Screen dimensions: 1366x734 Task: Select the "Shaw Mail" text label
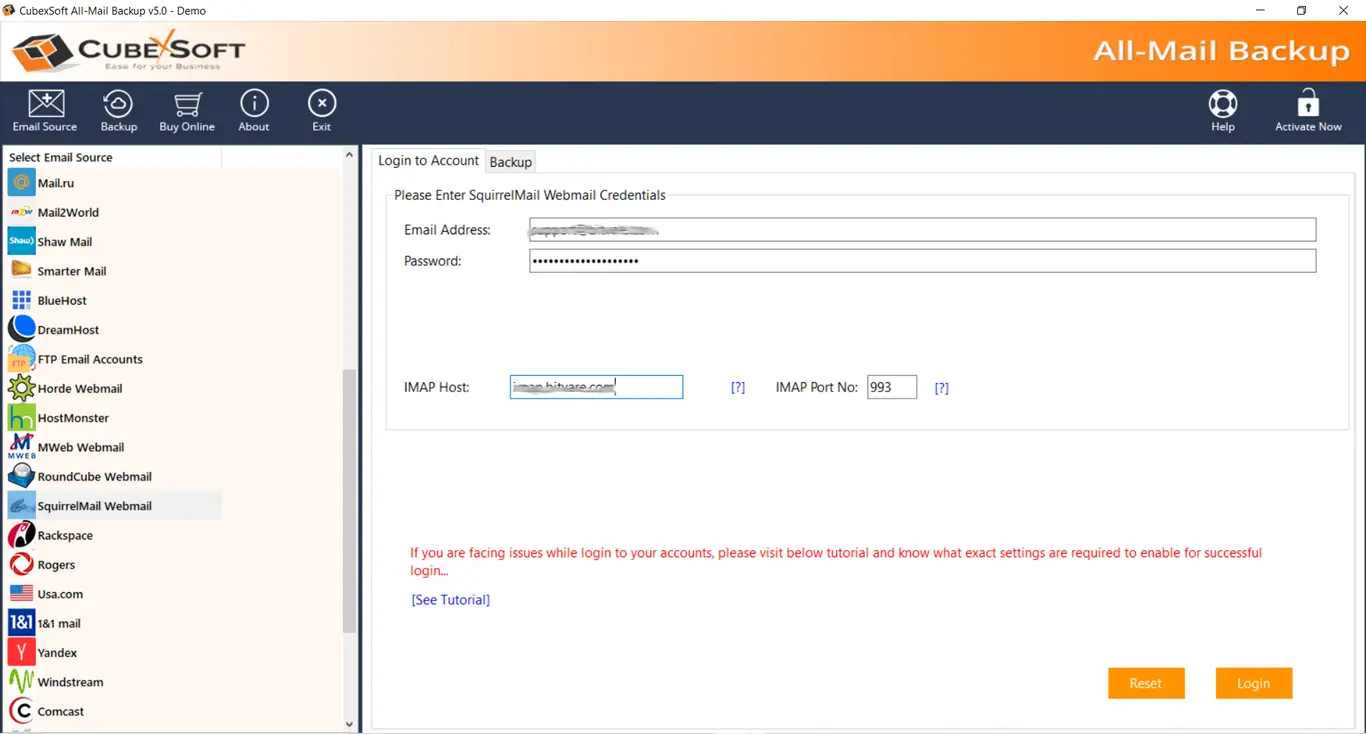click(65, 242)
